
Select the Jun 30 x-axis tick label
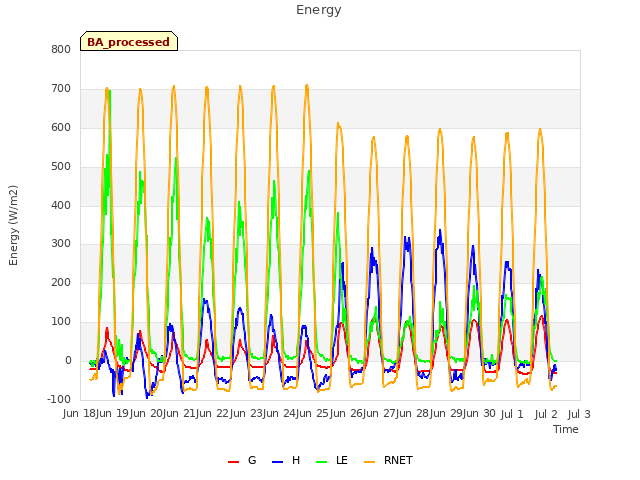(478, 414)
